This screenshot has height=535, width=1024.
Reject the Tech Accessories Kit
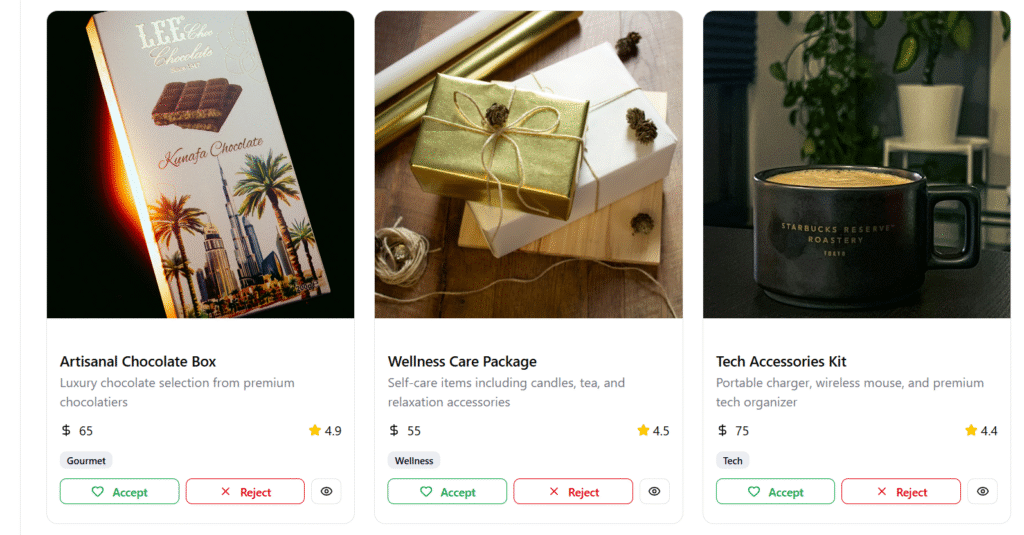pyautogui.click(x=901, y=491)
